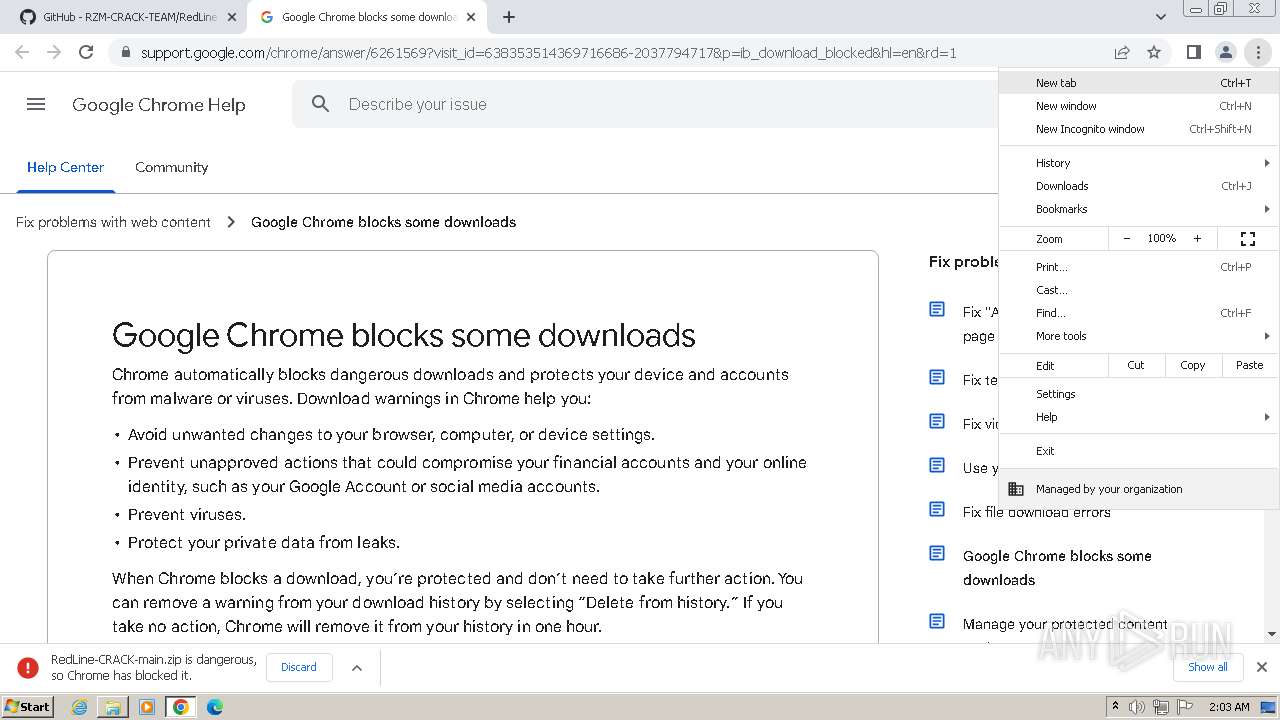The height and width of the screenshot is (720, 1280).
Task: Click the page scrollbar down arrow
Action: tap(1272, 634)
